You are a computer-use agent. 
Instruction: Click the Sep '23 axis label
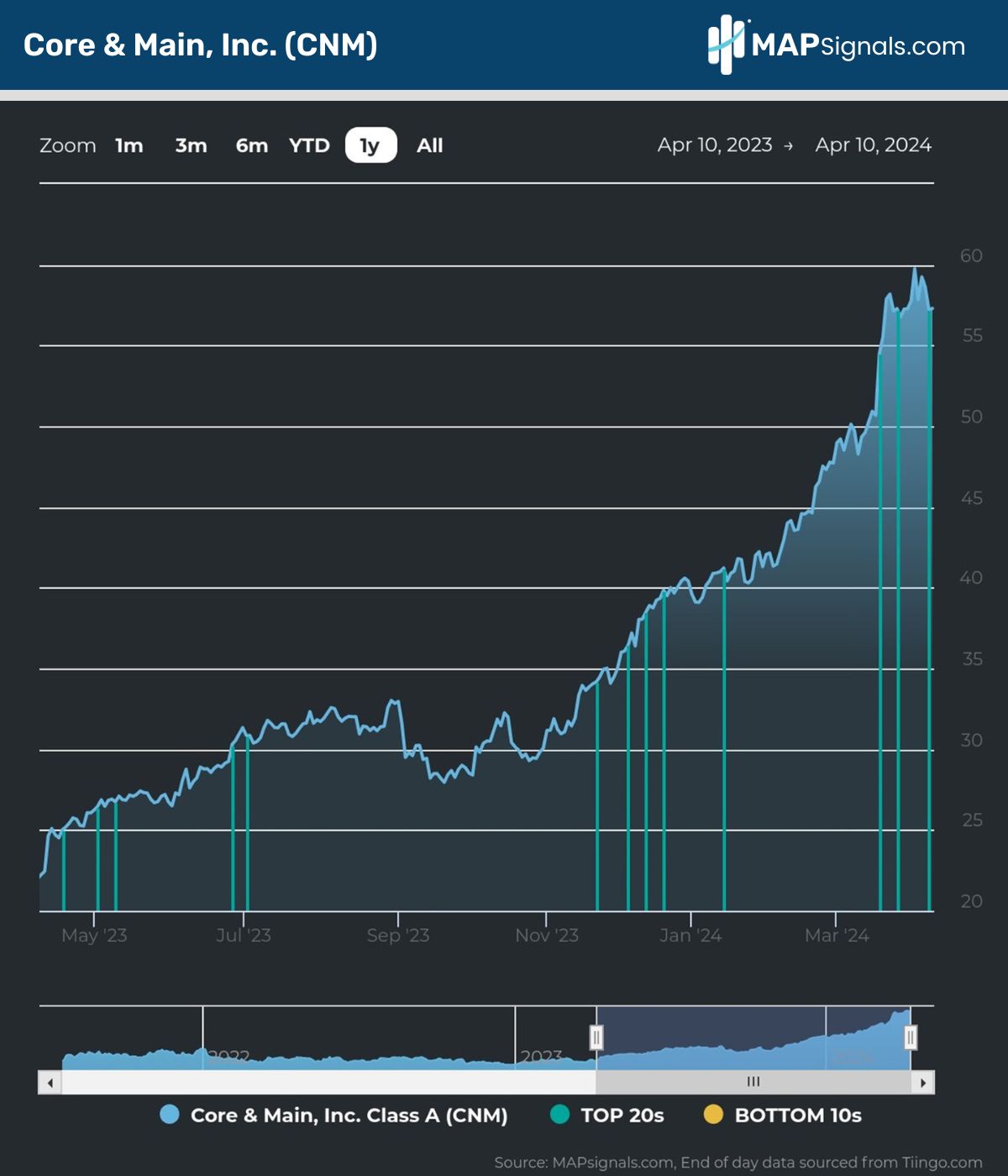(398, 935)
